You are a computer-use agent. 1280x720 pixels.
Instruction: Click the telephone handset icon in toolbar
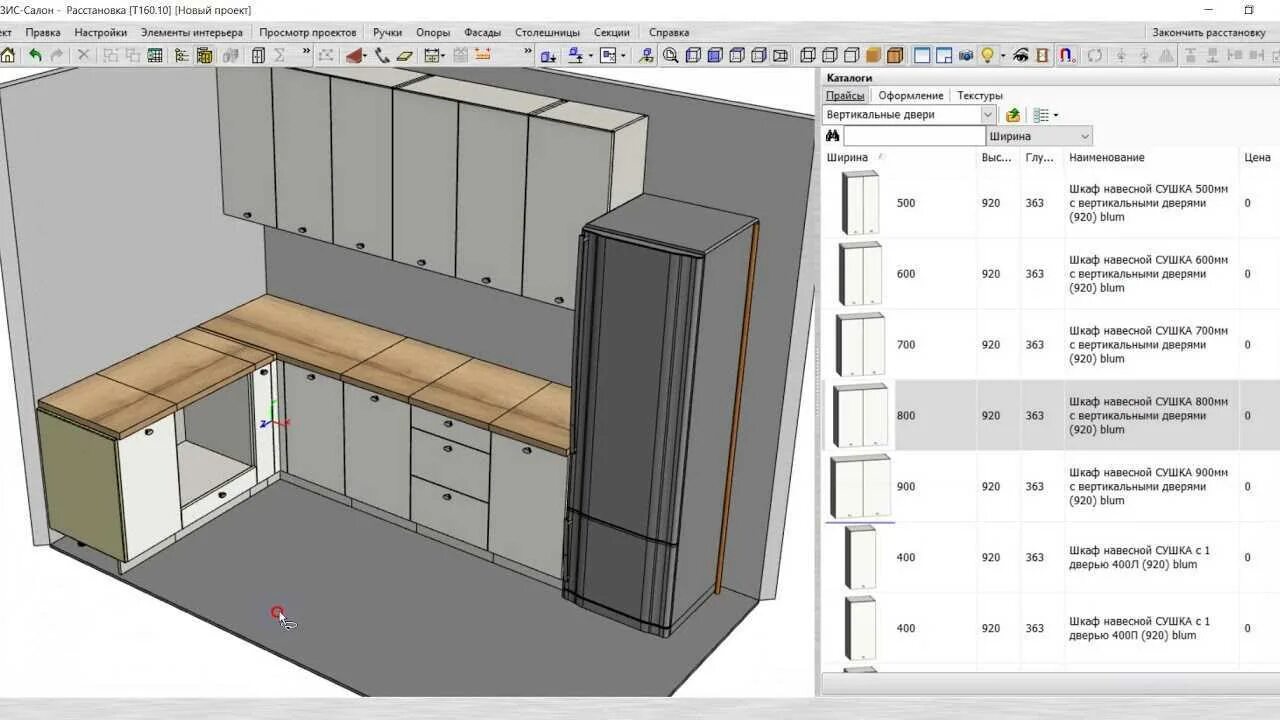coord(382,56)
